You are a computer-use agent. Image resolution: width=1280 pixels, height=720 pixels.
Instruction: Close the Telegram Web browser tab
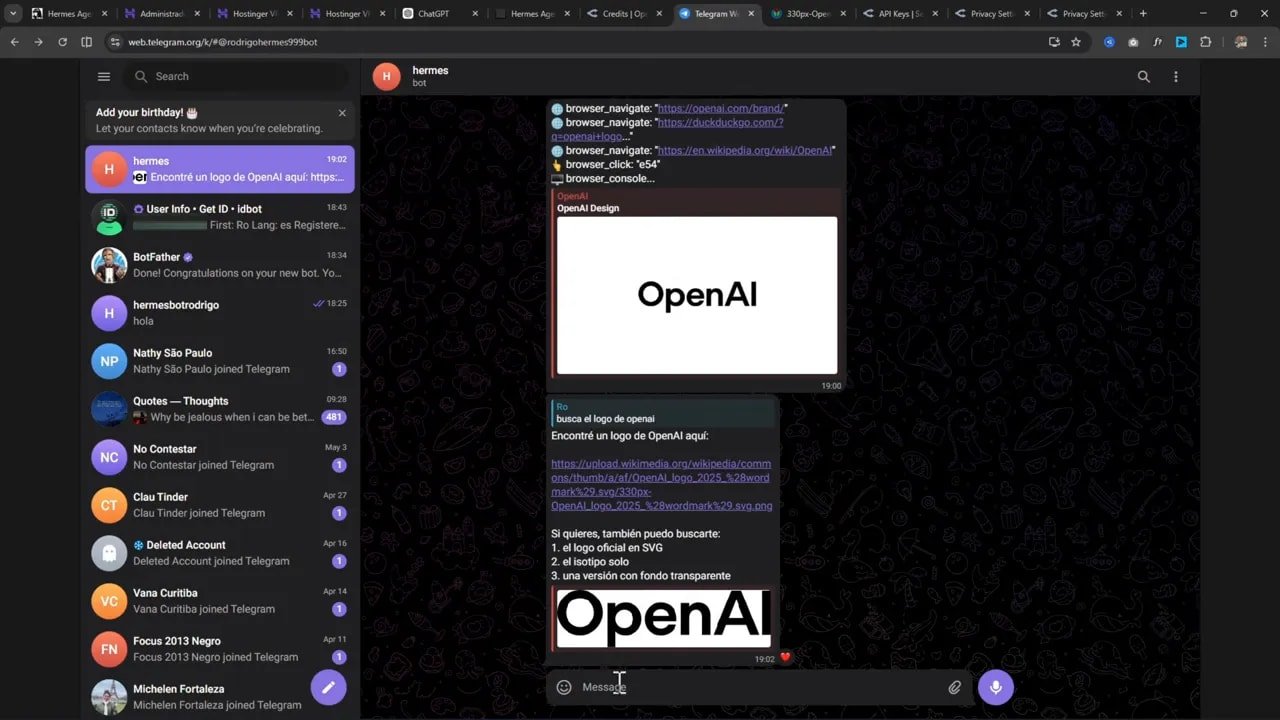click(x=750, y=14)
